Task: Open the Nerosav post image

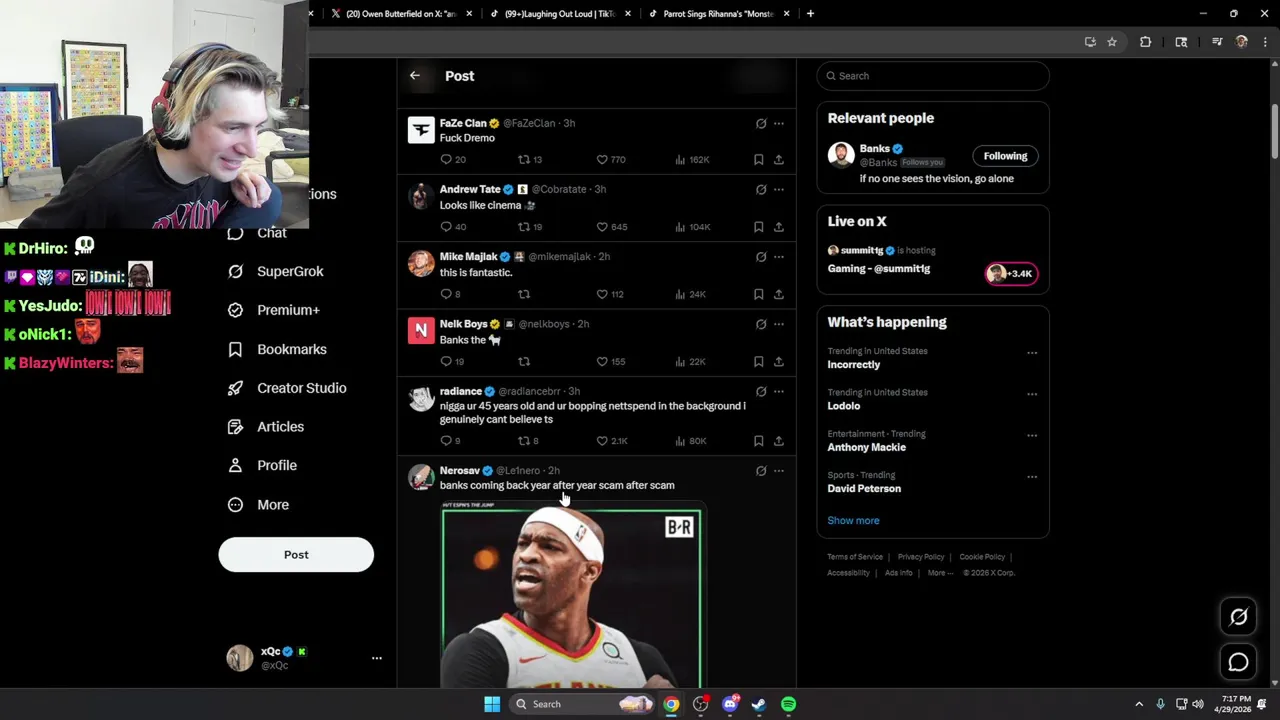Action: click(571, 597)
